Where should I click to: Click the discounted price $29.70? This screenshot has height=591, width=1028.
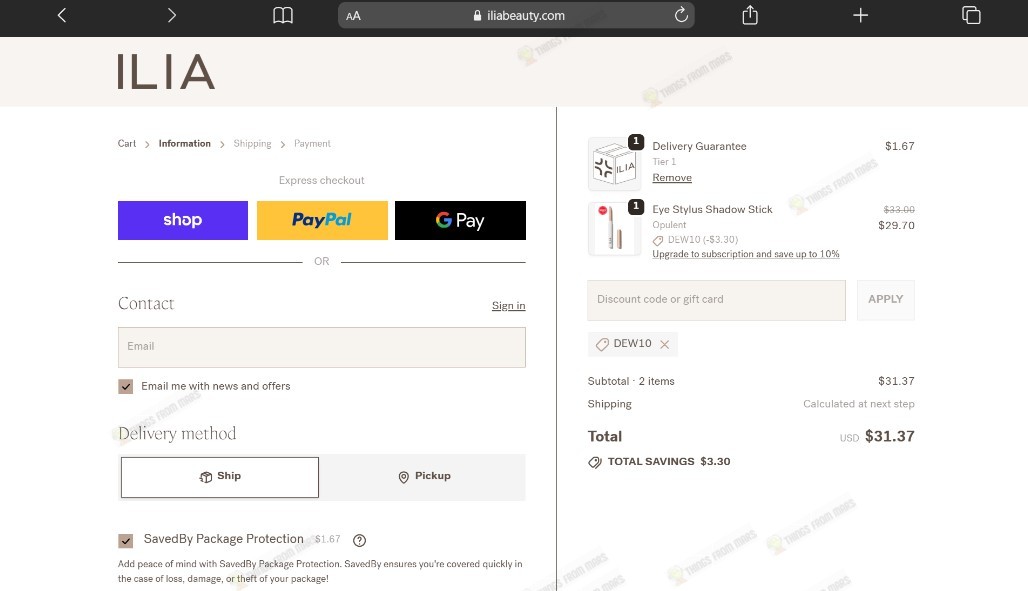[896, 225]
